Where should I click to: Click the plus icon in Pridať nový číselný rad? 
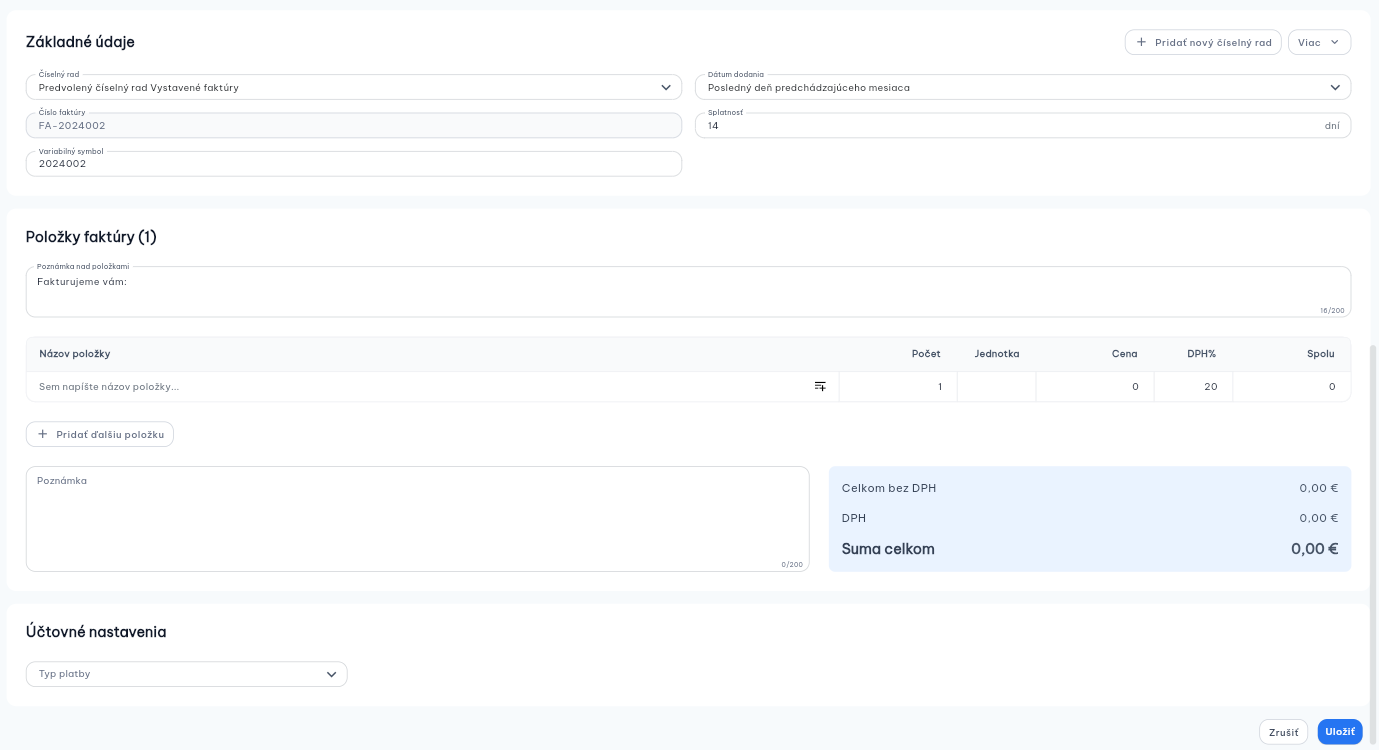click(x=1141, y=42)
